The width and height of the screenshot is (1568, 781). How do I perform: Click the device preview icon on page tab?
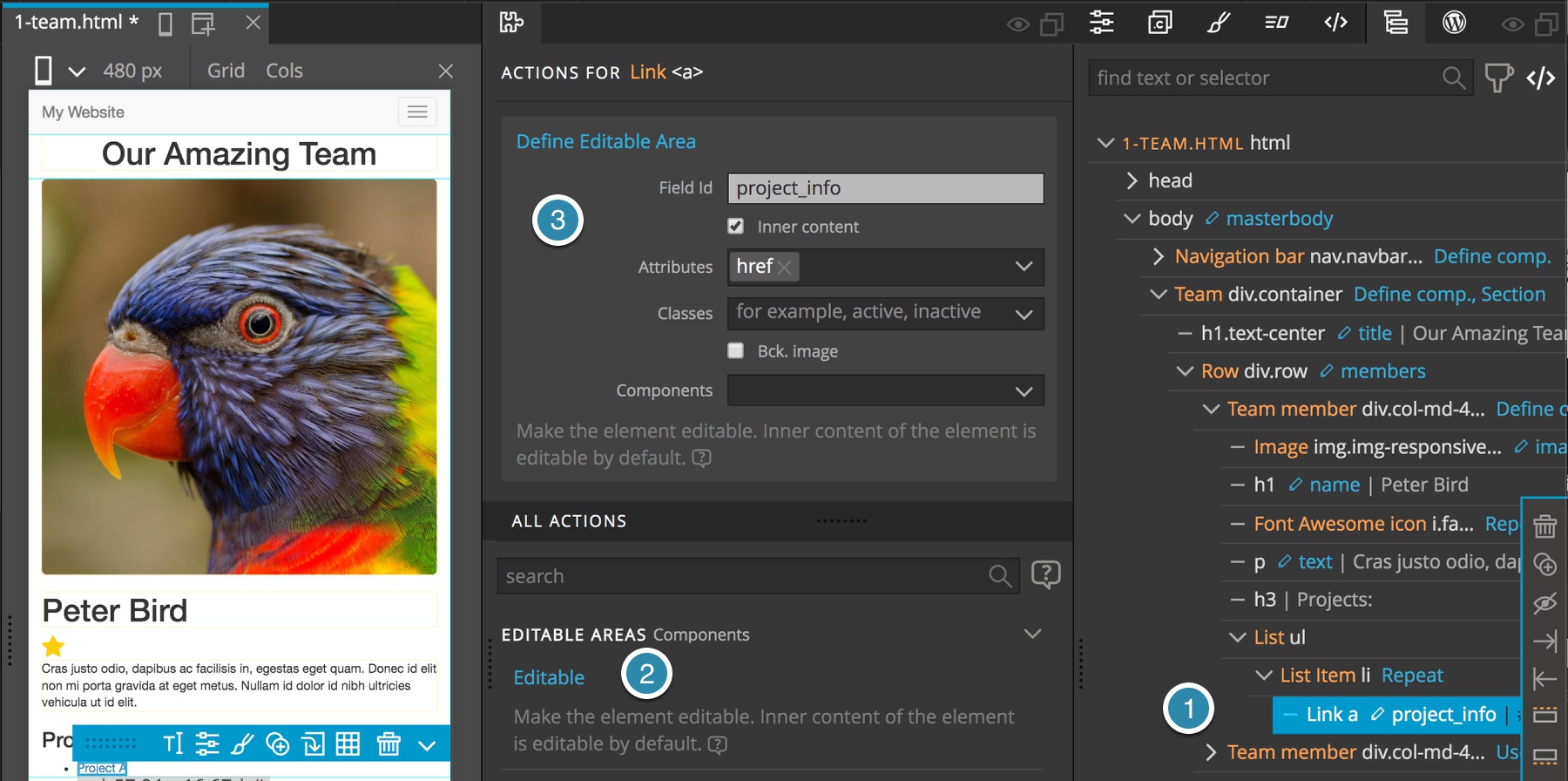166,24
